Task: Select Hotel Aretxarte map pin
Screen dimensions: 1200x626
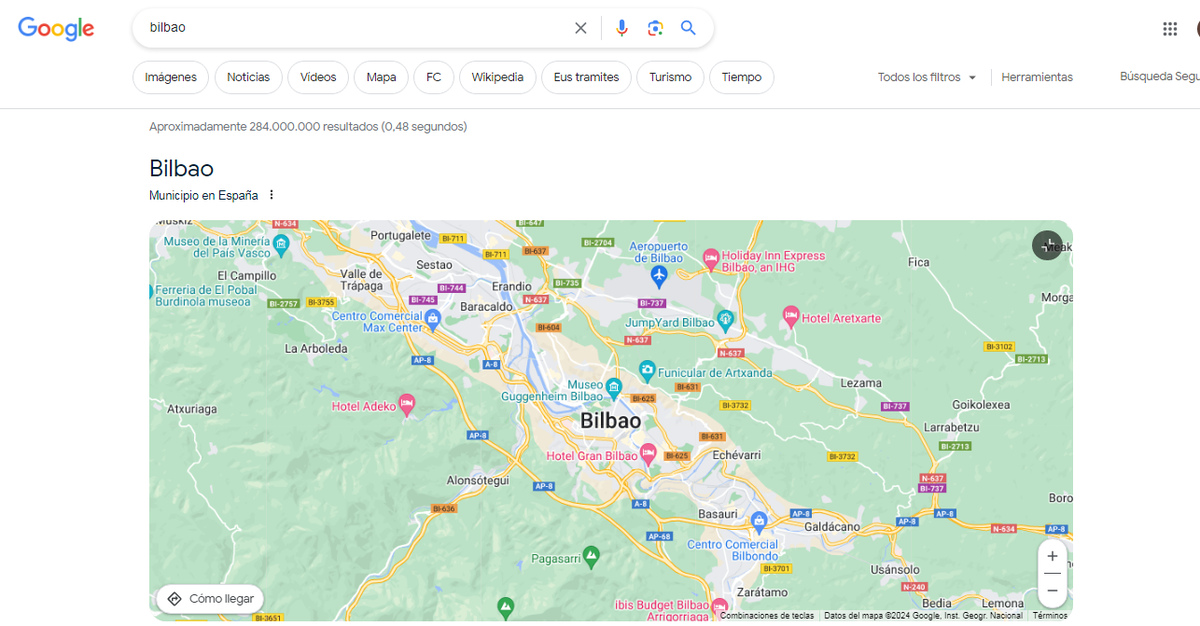Action: click(x=790, y=316)
